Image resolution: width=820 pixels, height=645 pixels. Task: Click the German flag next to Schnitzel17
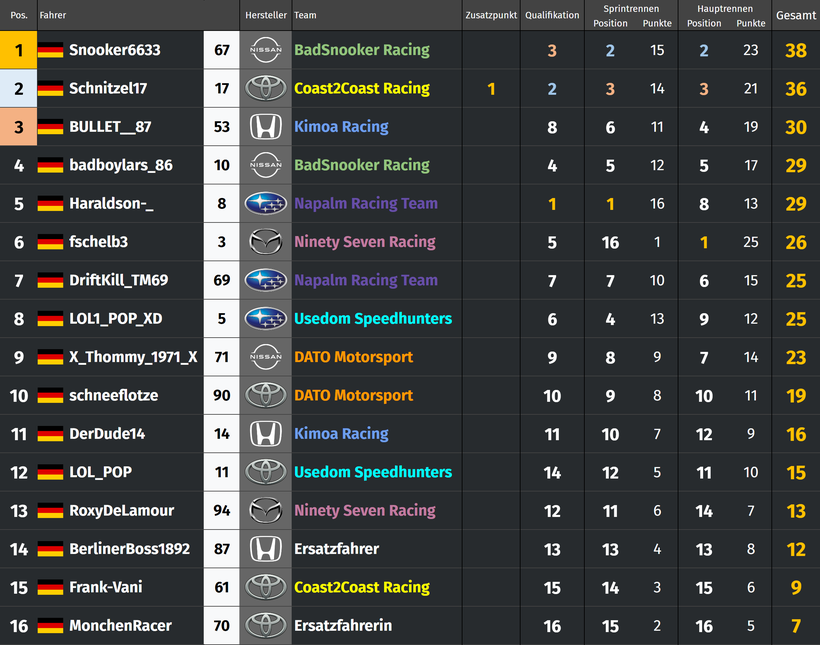click(x=51, y=88)
